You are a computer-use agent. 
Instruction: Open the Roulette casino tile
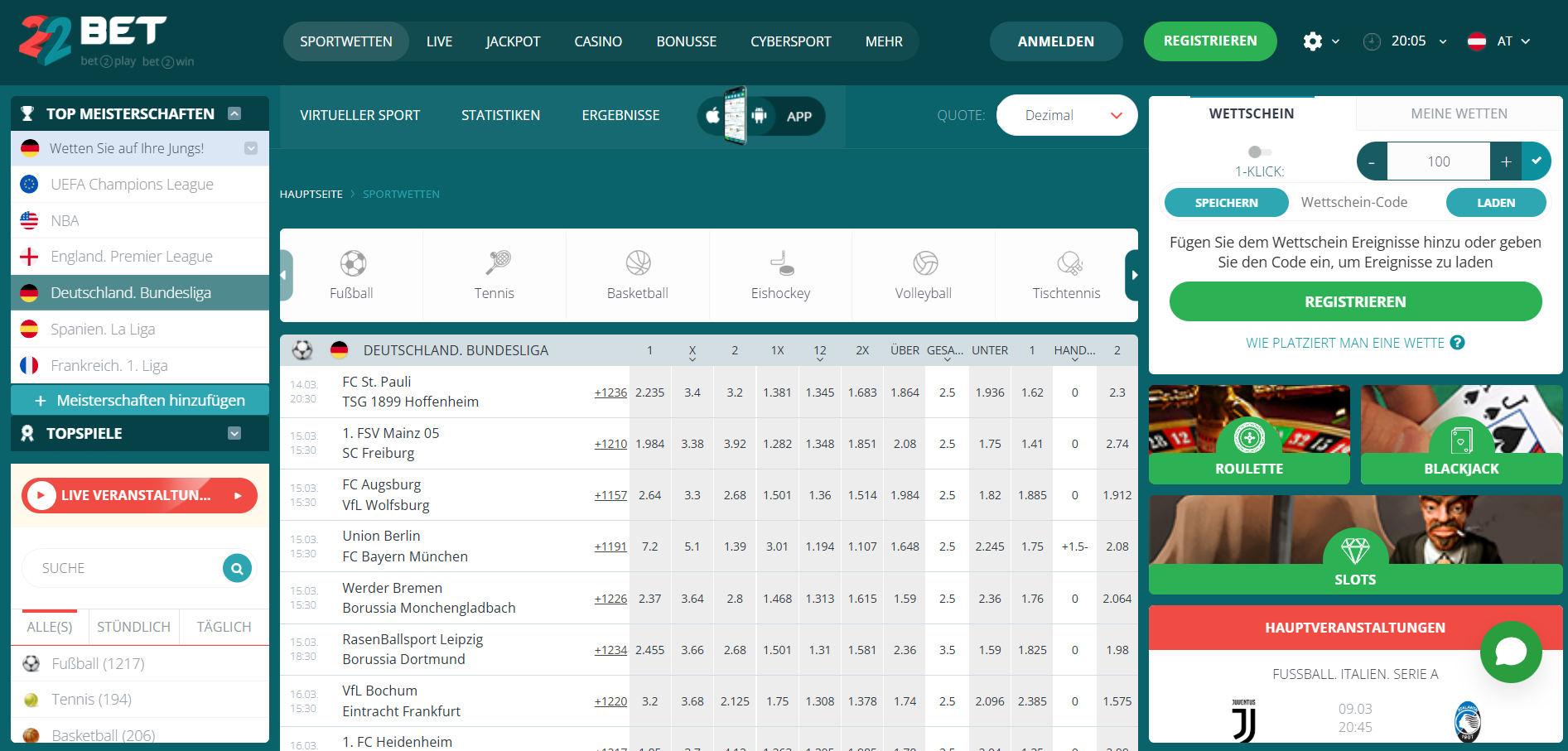click(x=1249, y=435)
